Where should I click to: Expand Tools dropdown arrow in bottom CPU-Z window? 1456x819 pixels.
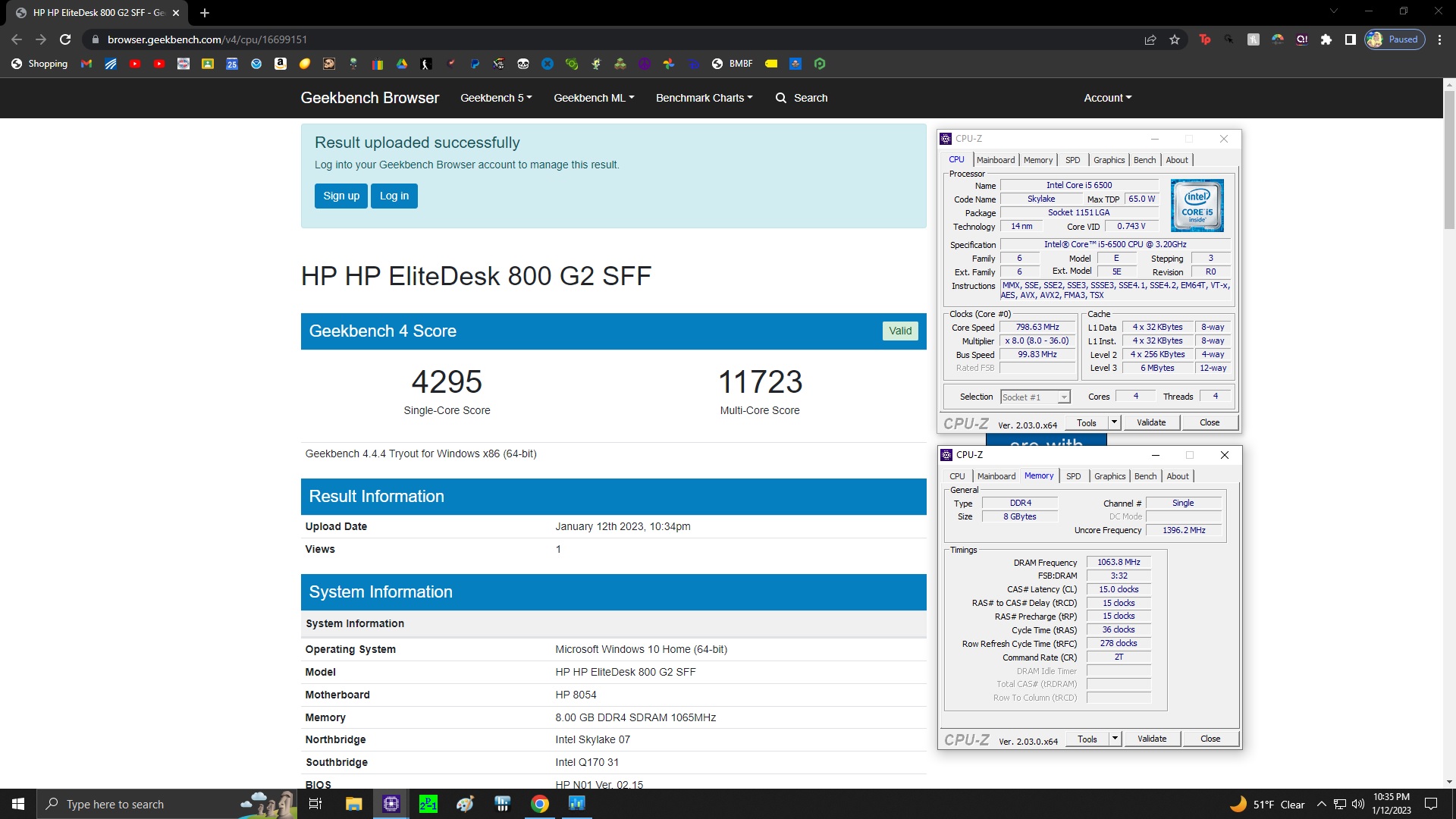[x=1116, y=739]
